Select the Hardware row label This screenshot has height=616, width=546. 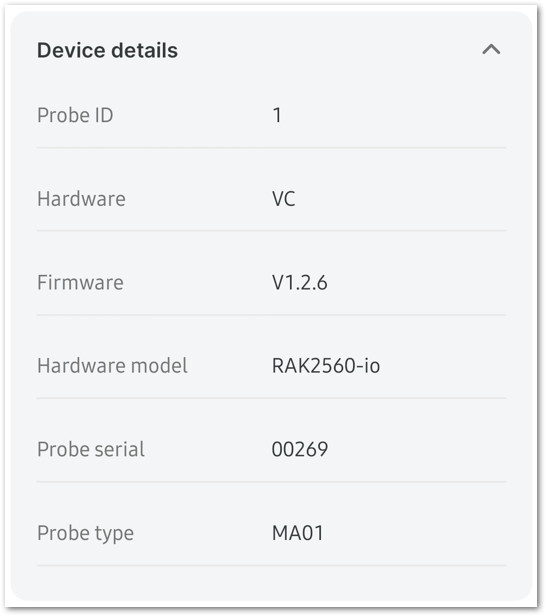(x=81, y=199)
